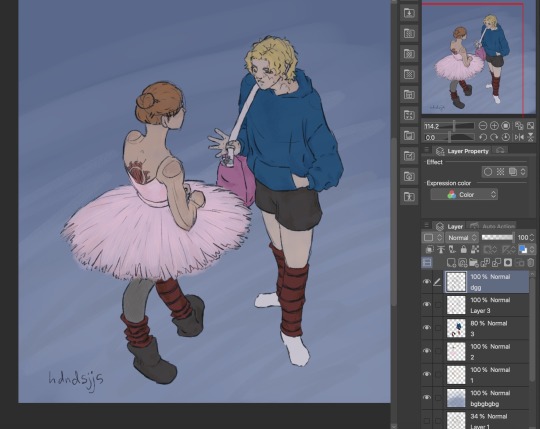Tick the select checkbox for bgbgbgbg layer
540x429 pixels.
[438, 397]
